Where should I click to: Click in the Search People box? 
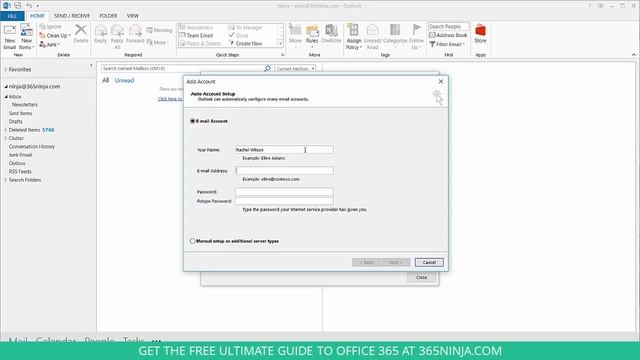[x=448, y=27]
